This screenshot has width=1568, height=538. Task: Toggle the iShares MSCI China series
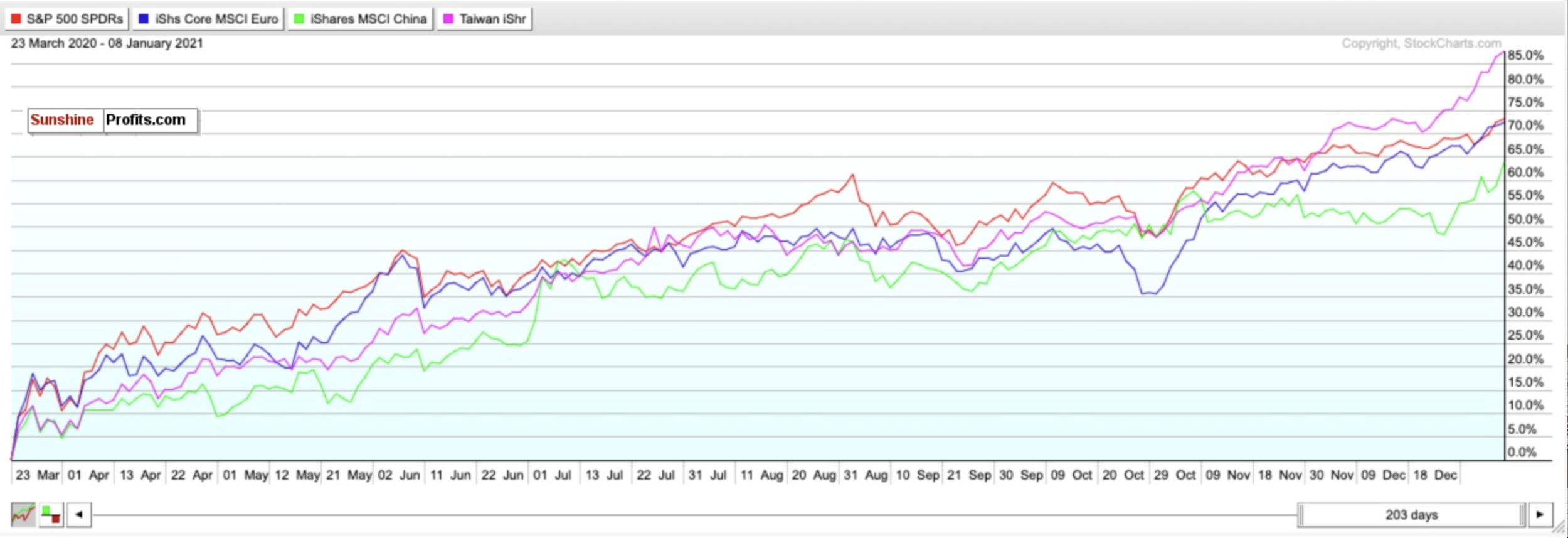point(361,19)
